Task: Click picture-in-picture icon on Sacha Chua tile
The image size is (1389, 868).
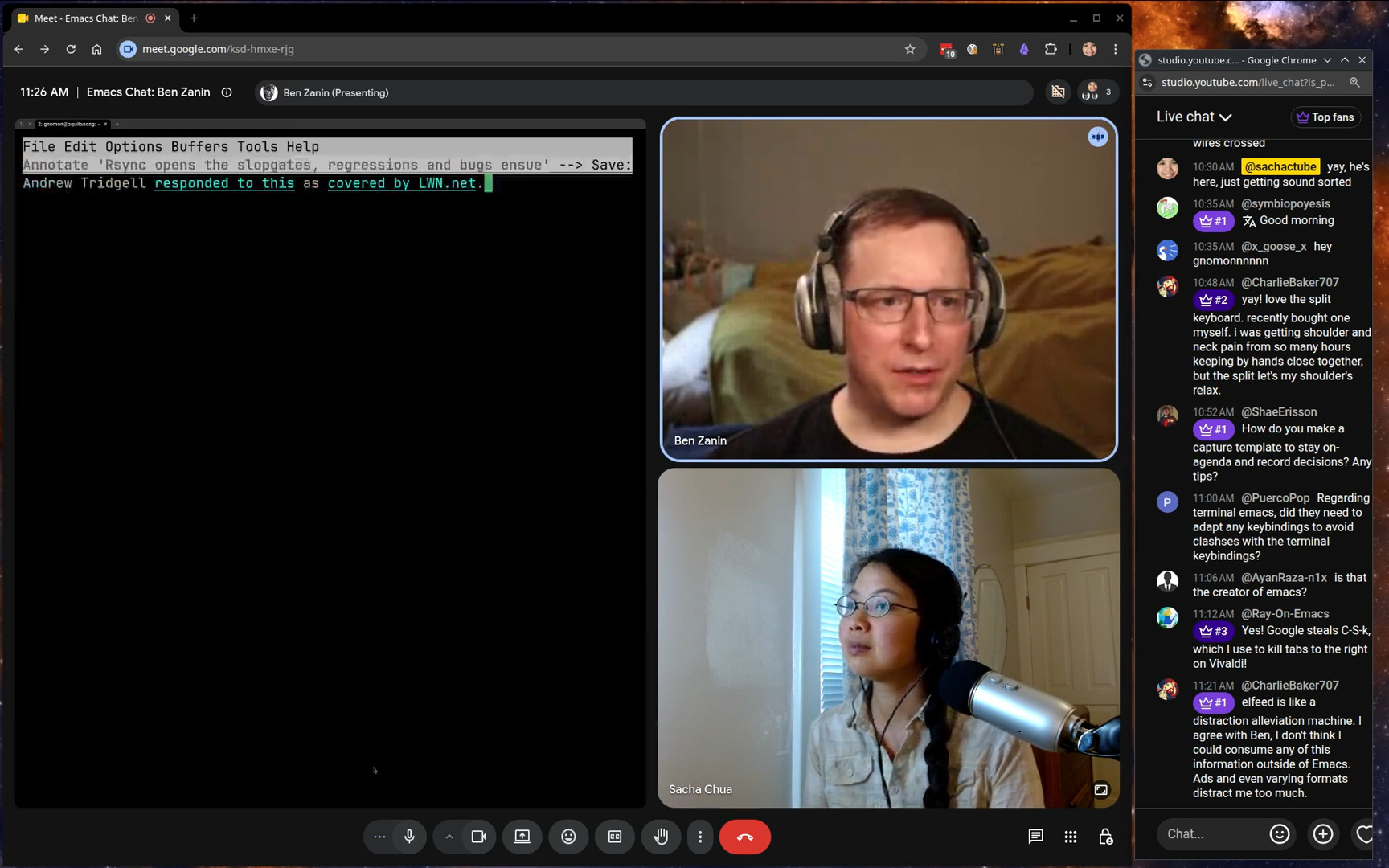Action: 1101,790
